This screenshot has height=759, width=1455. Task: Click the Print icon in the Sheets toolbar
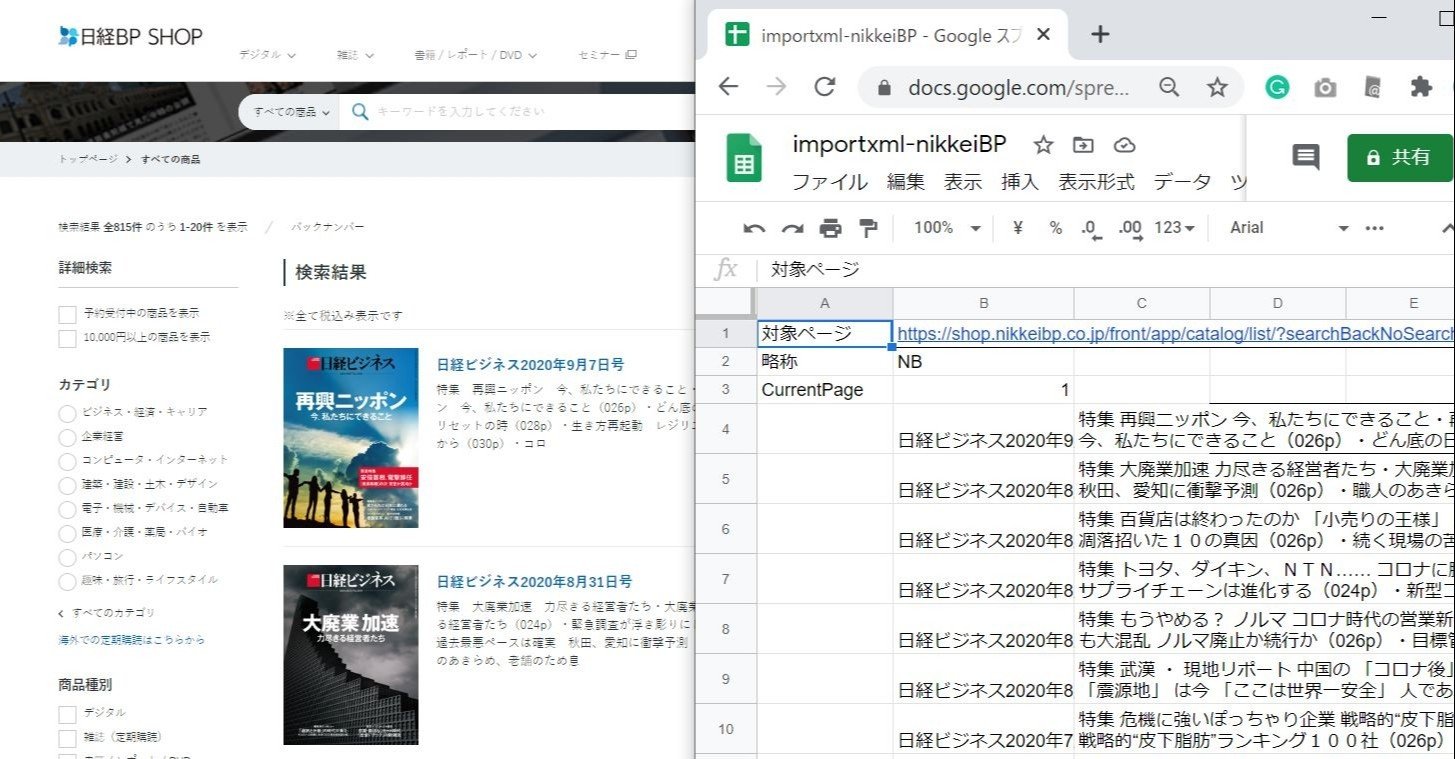[829, 227]
